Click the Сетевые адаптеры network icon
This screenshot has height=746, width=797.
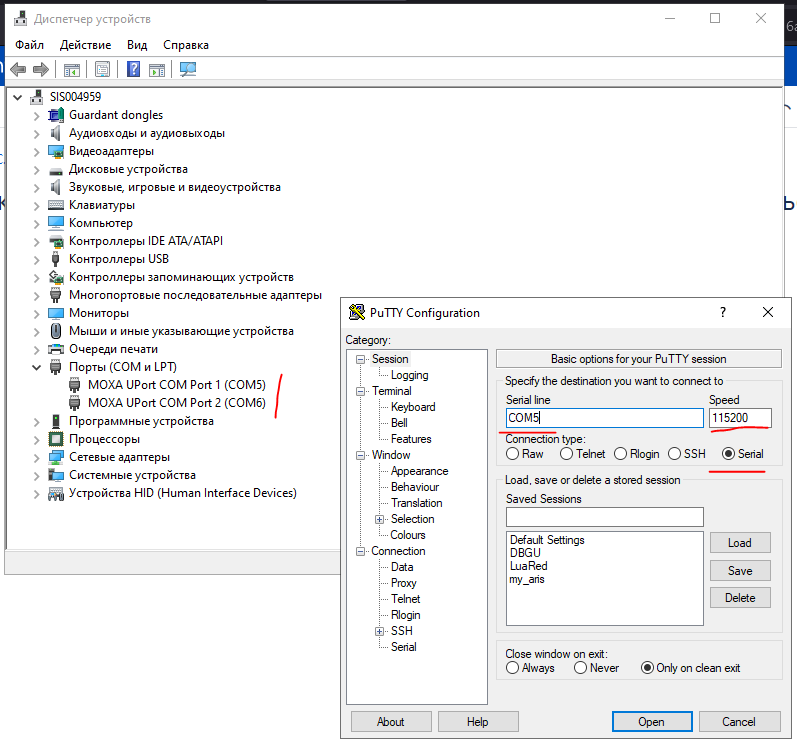click(x=55, y=457)
